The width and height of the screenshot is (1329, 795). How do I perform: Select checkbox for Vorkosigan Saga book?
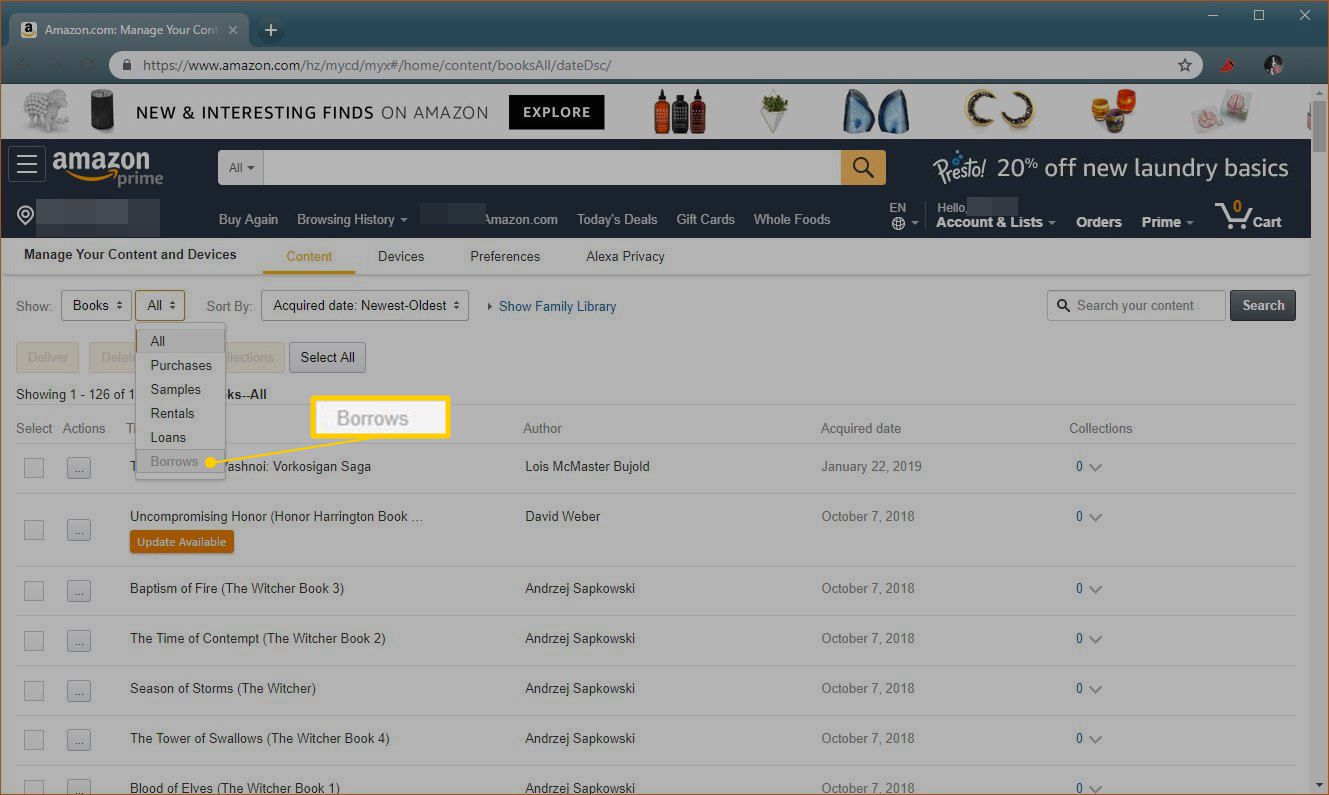click(x=34, y=467)
